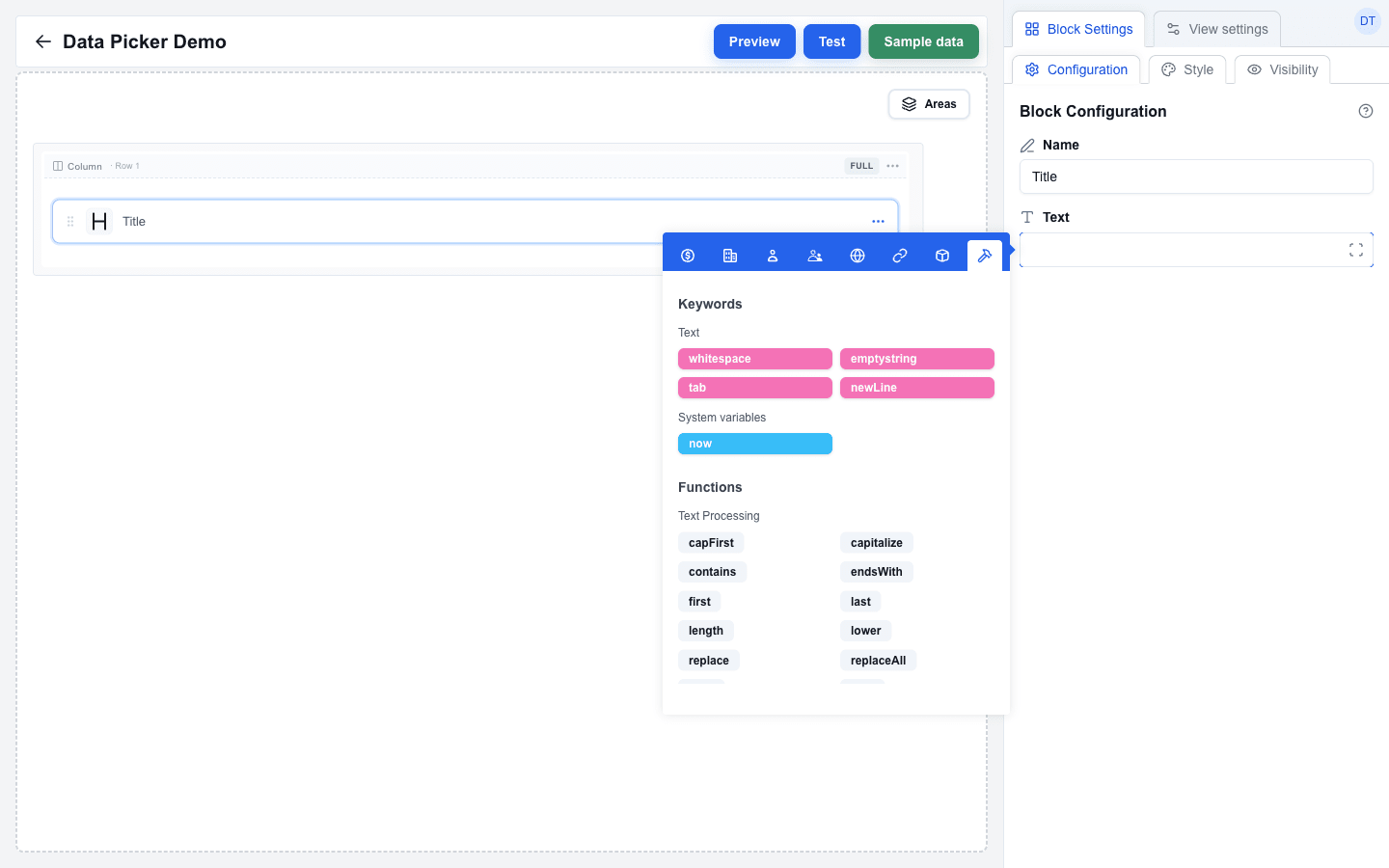Click the Preview button
Screen dimensions: 1389x868
(x=754, y=41)
